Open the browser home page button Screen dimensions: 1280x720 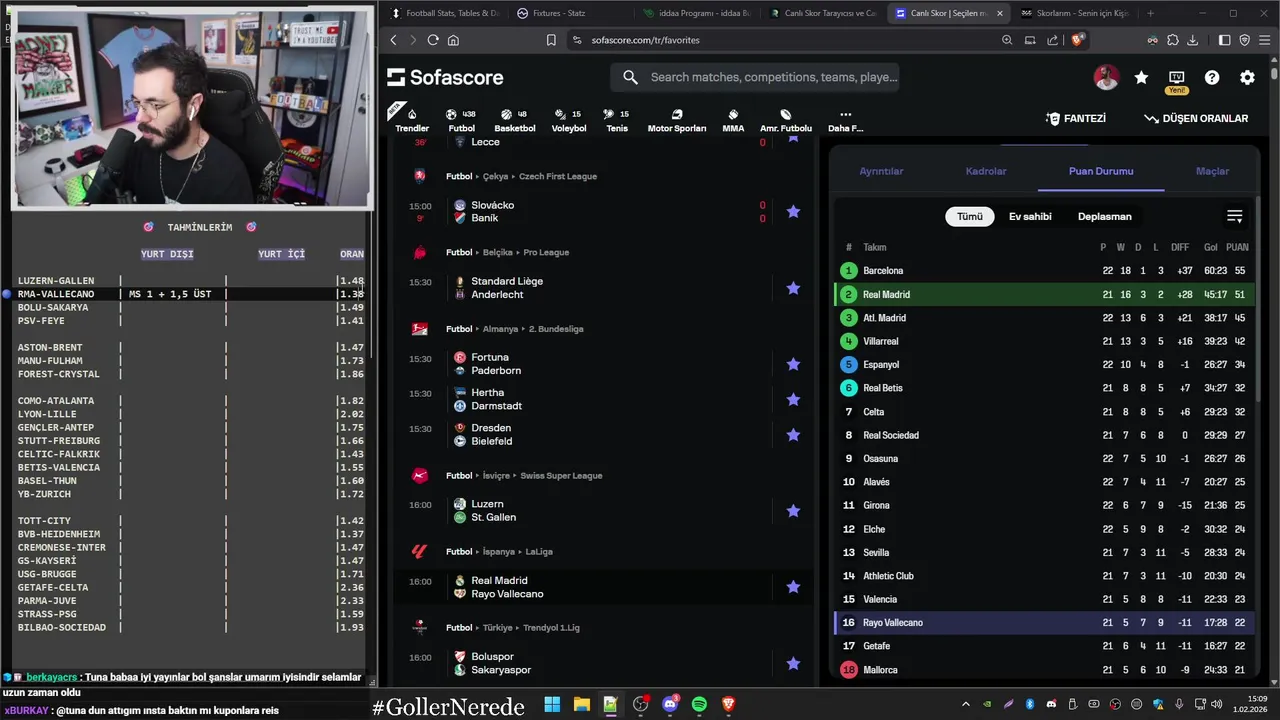pos(453,40)
